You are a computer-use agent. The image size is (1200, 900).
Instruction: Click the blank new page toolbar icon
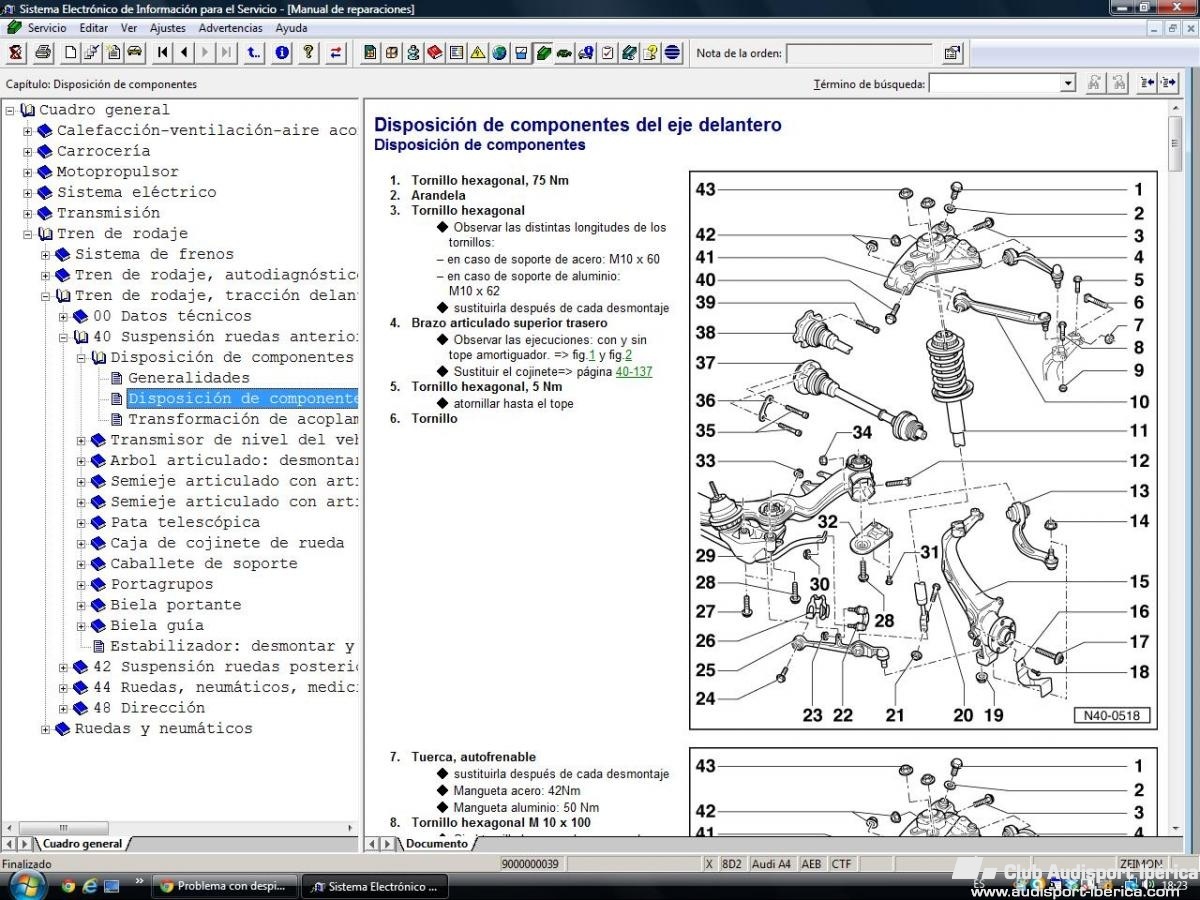tap(70, 53)
